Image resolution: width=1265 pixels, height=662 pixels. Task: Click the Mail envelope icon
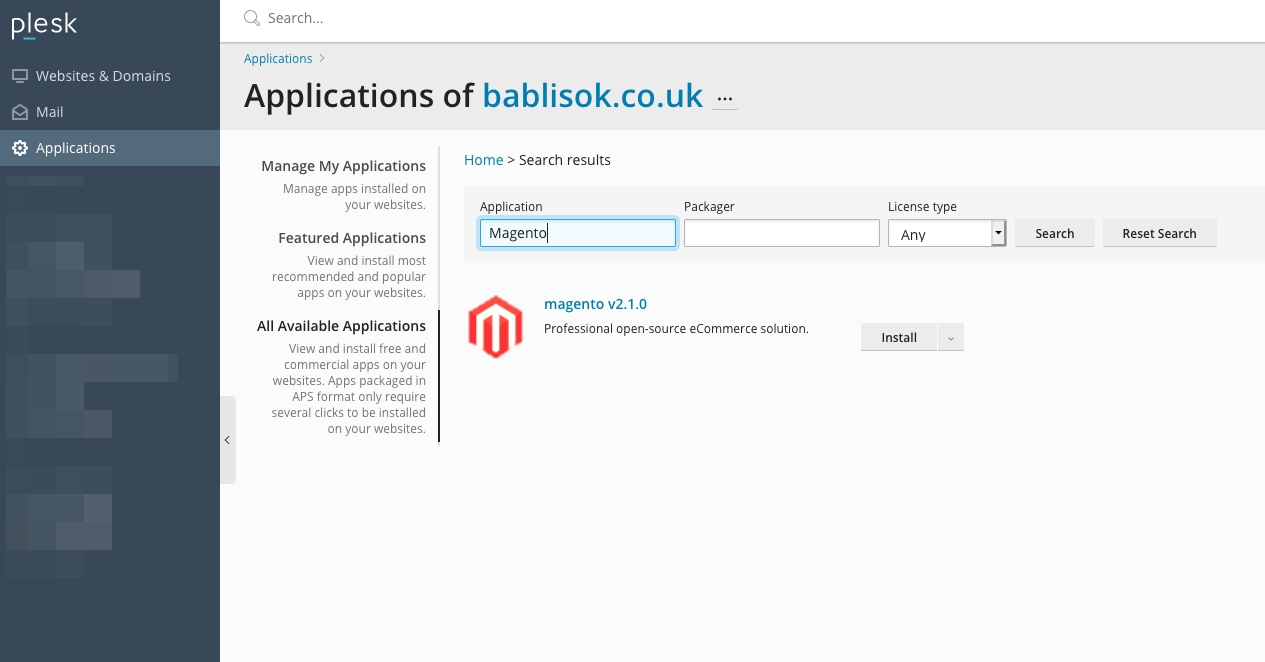pos(20,112)
